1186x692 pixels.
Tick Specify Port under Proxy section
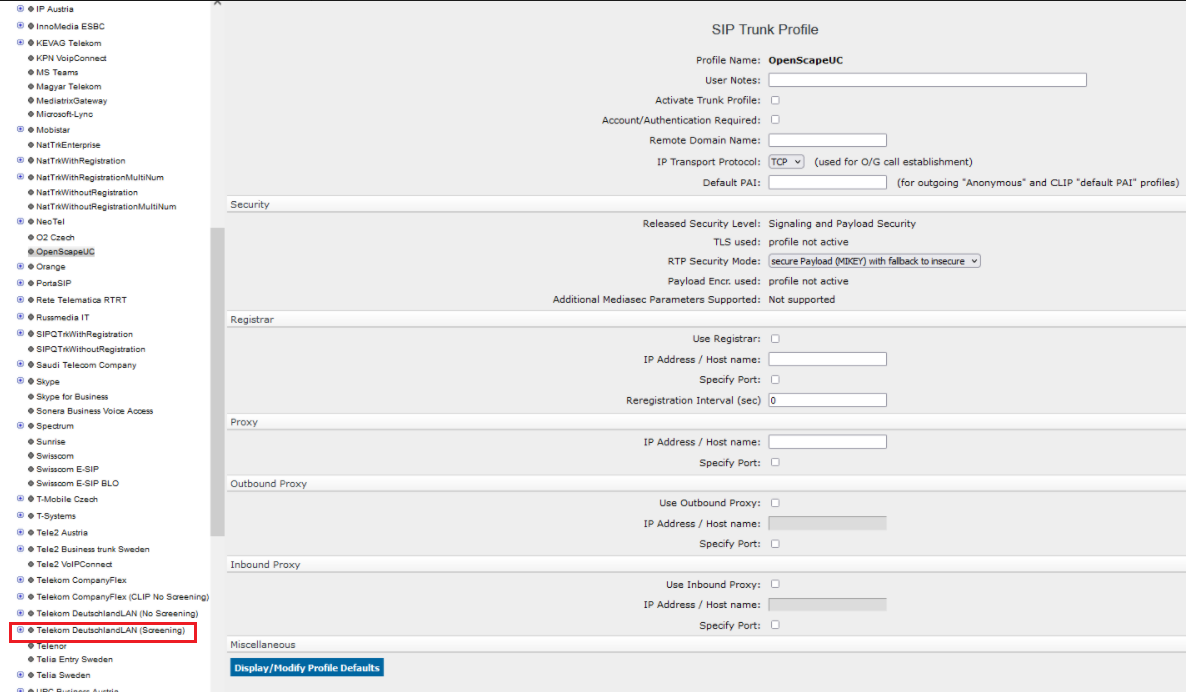[775, 462]
